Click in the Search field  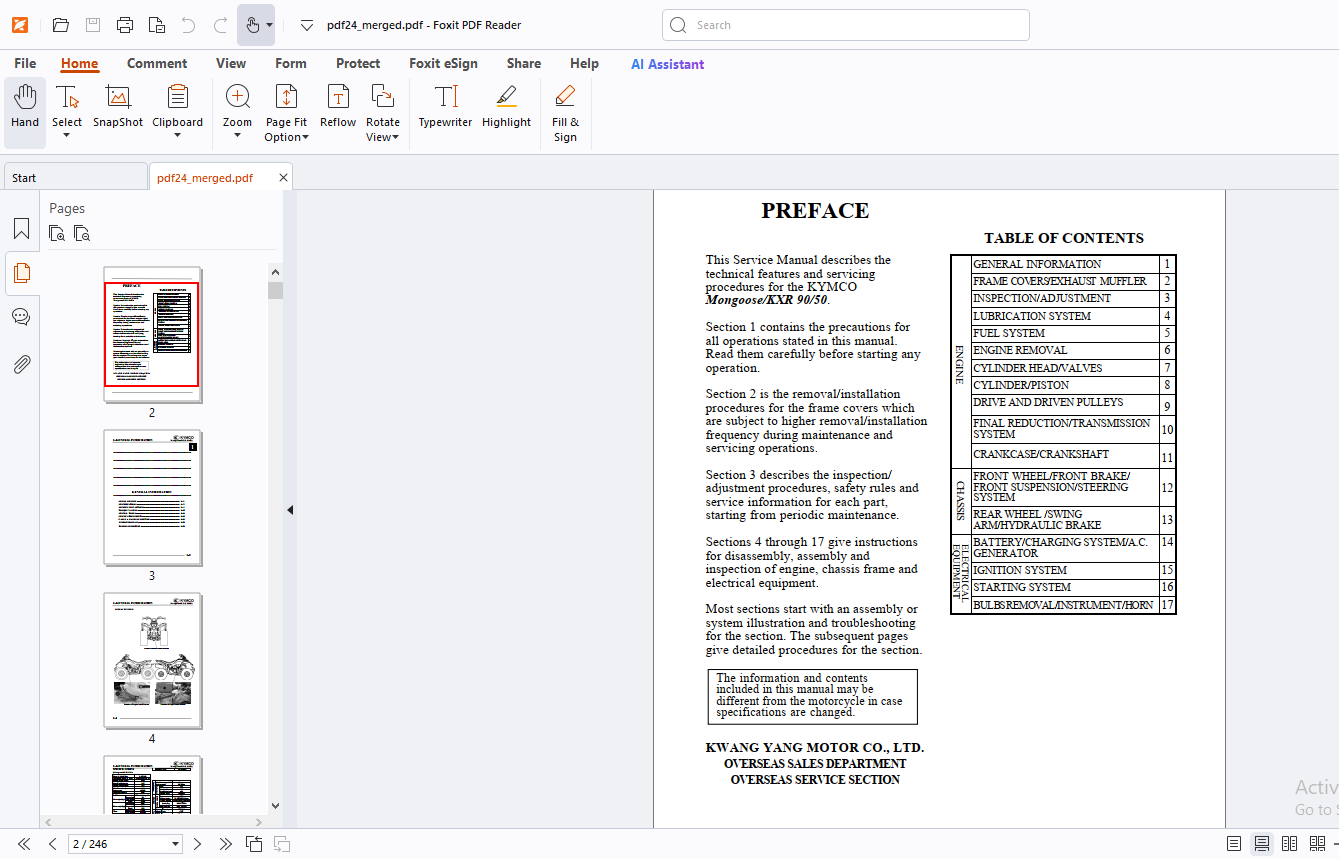click(846, 25)
